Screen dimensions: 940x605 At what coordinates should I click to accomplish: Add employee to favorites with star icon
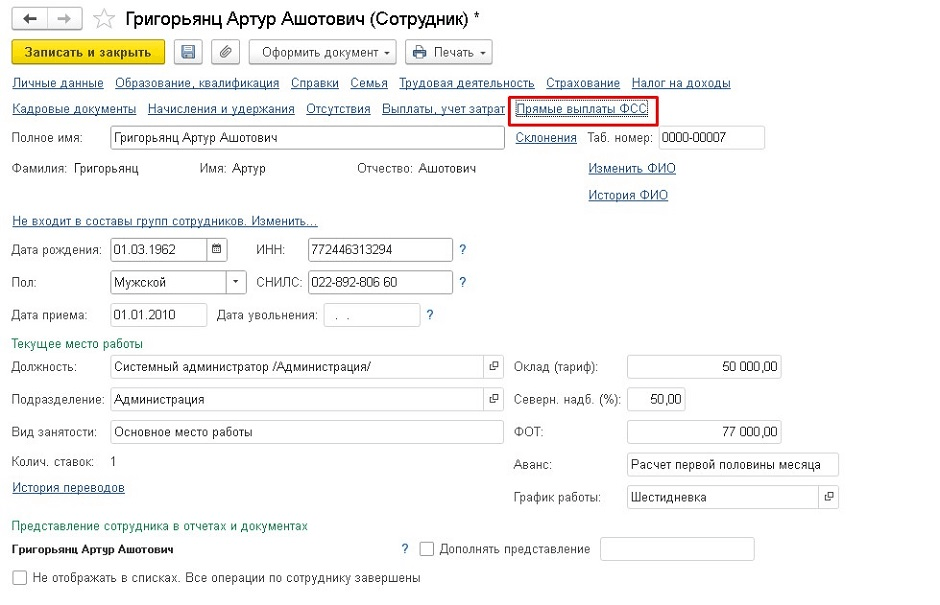click(x=103, y=19)
